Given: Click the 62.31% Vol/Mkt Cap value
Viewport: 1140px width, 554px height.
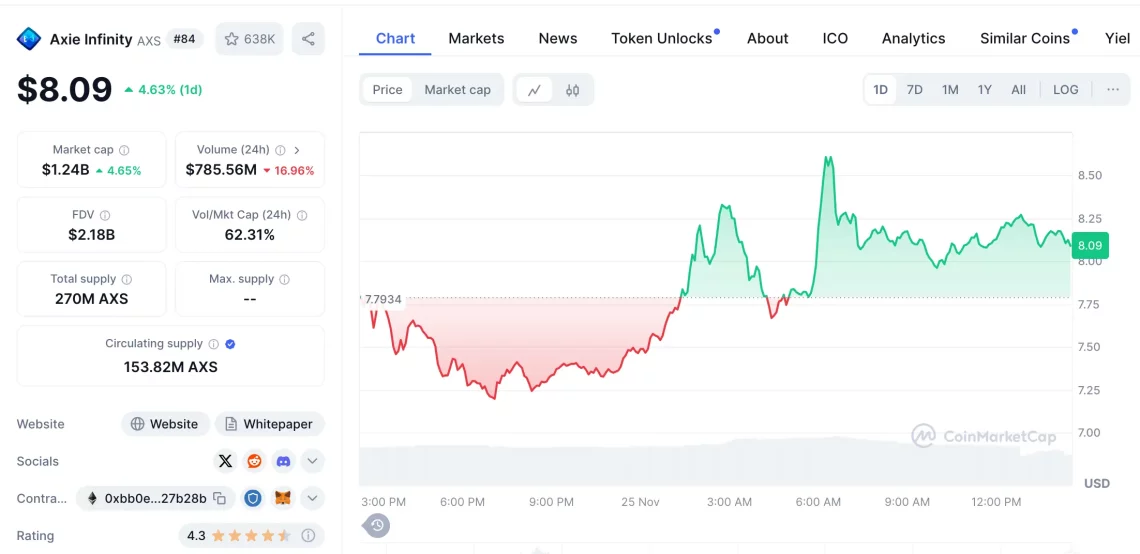Looking at the screenshot, I should (x=249, y=235).
